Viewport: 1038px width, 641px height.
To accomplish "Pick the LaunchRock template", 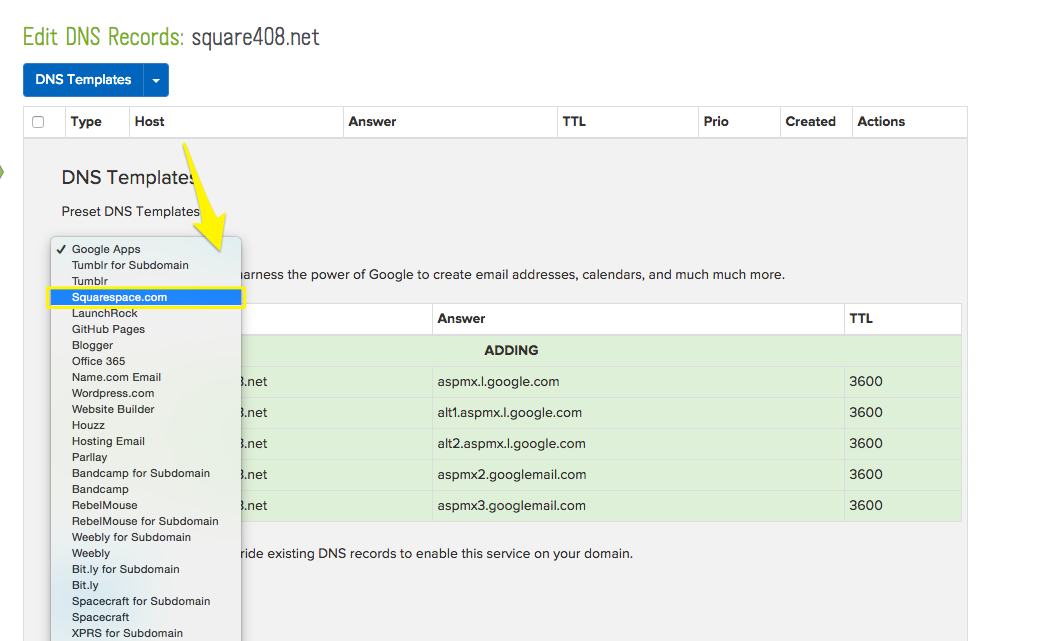I will coord(104,313).
